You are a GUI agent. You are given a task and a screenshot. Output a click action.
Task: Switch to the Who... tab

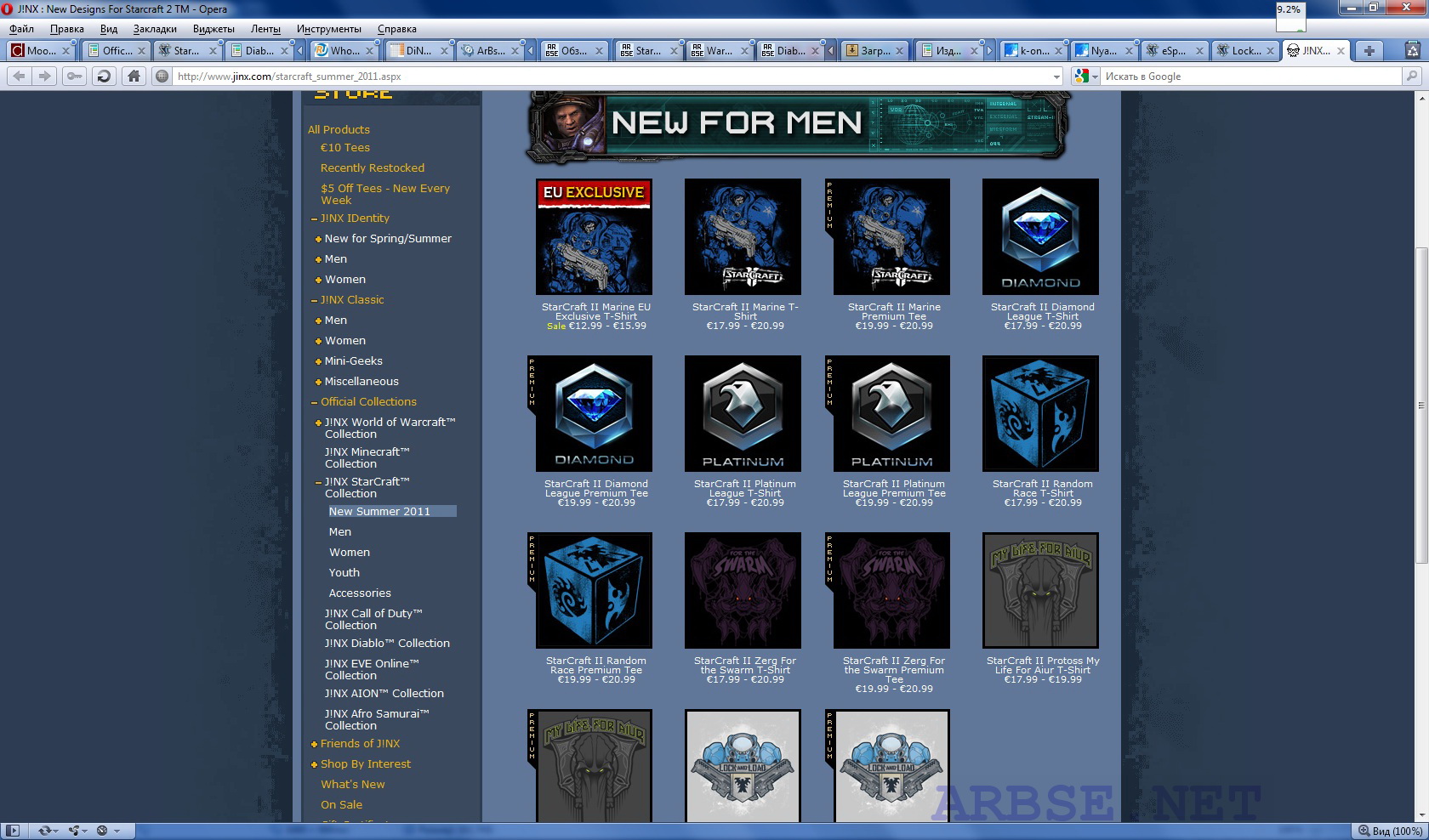(343, 51)
